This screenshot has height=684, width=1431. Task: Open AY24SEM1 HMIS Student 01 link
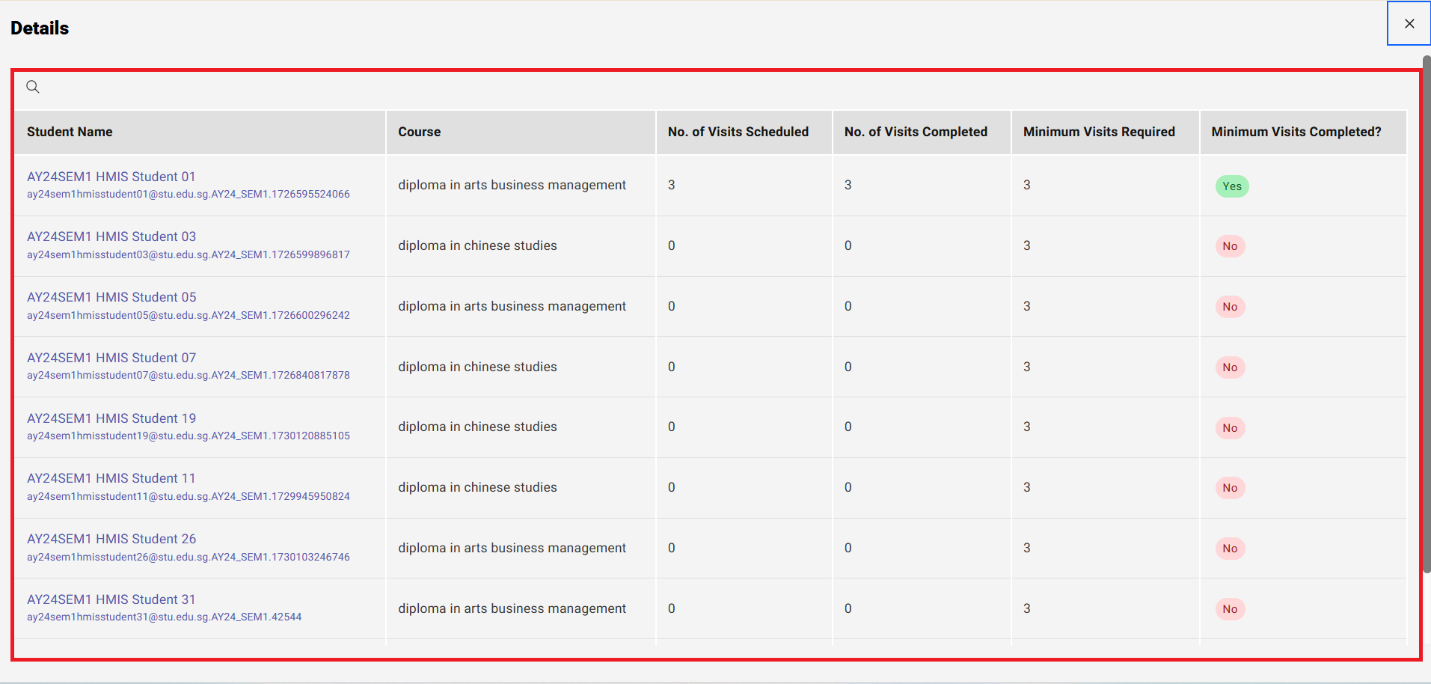(x=111, y=177)
